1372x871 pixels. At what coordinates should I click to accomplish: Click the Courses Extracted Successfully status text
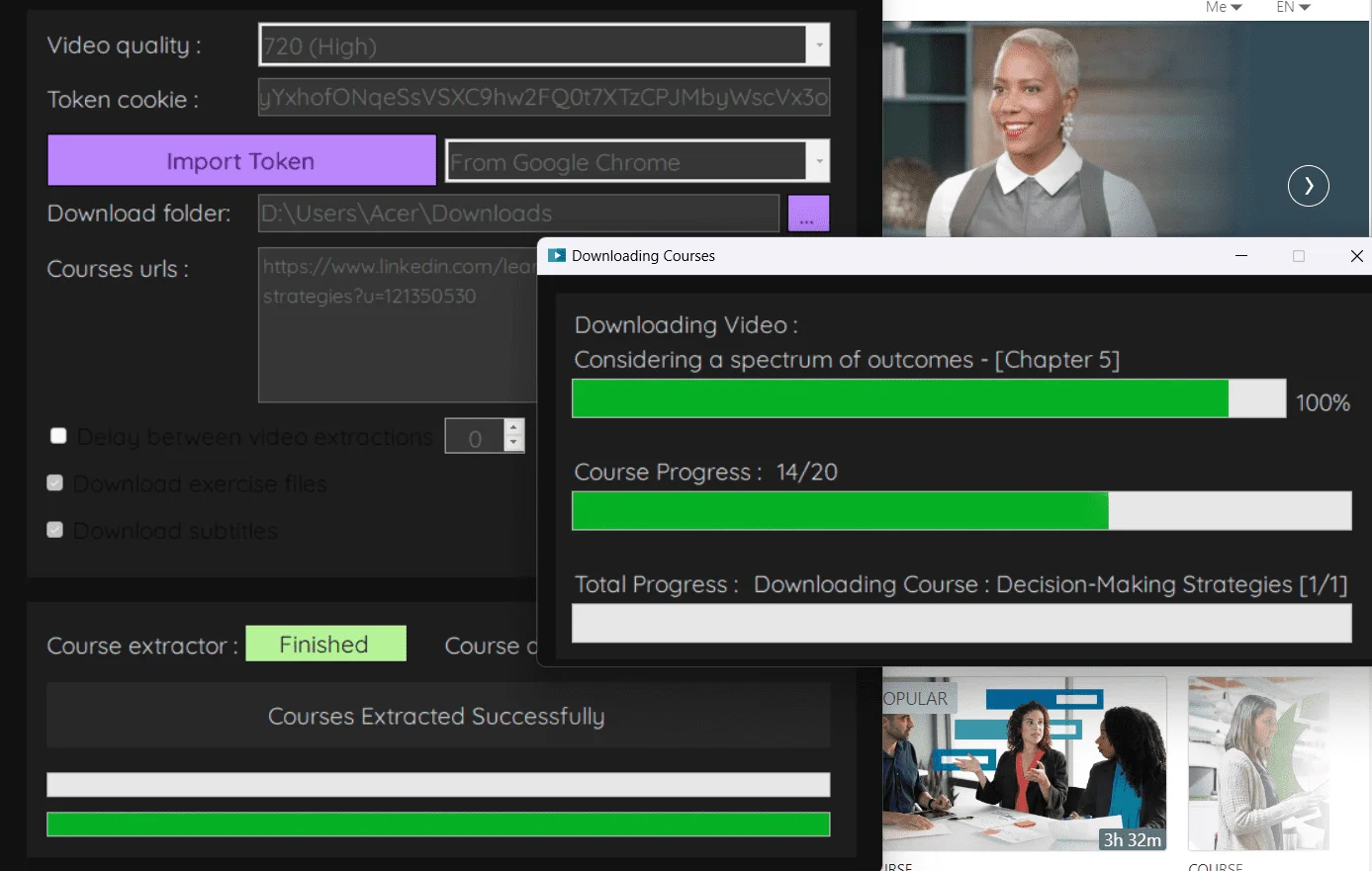click(437, 716)
